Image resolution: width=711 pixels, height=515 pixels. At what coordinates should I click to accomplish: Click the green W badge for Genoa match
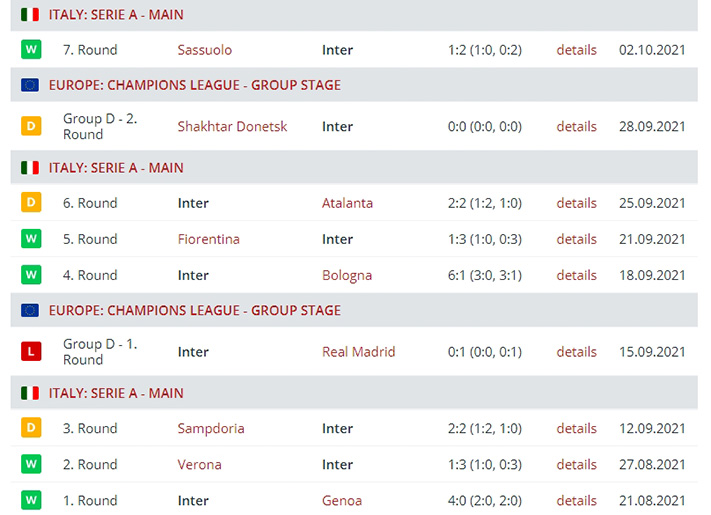pyautogui.click(x=31, y=500)
